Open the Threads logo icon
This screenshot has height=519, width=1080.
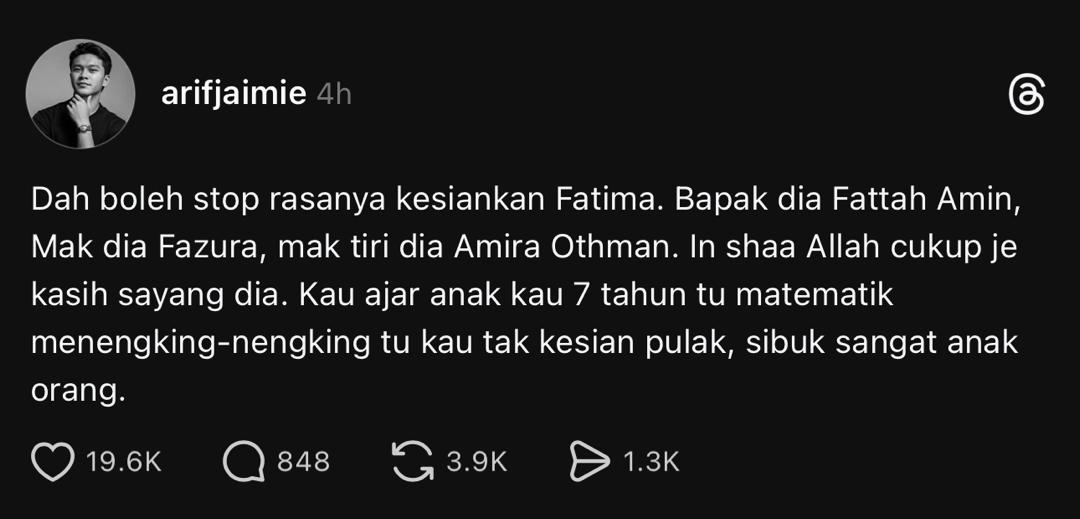[1026, 96]
